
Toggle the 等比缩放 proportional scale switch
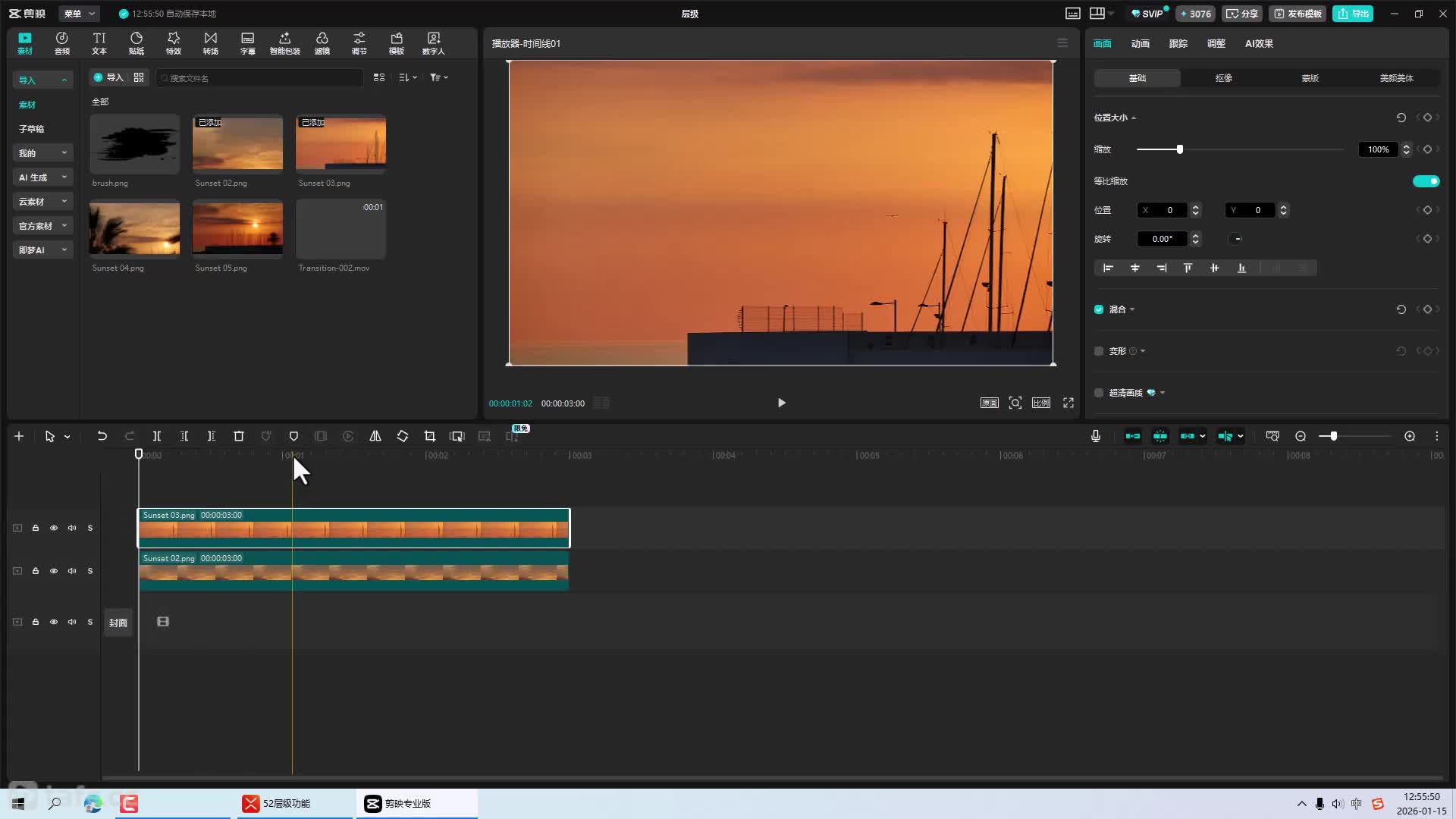[x=1426, y=181]
